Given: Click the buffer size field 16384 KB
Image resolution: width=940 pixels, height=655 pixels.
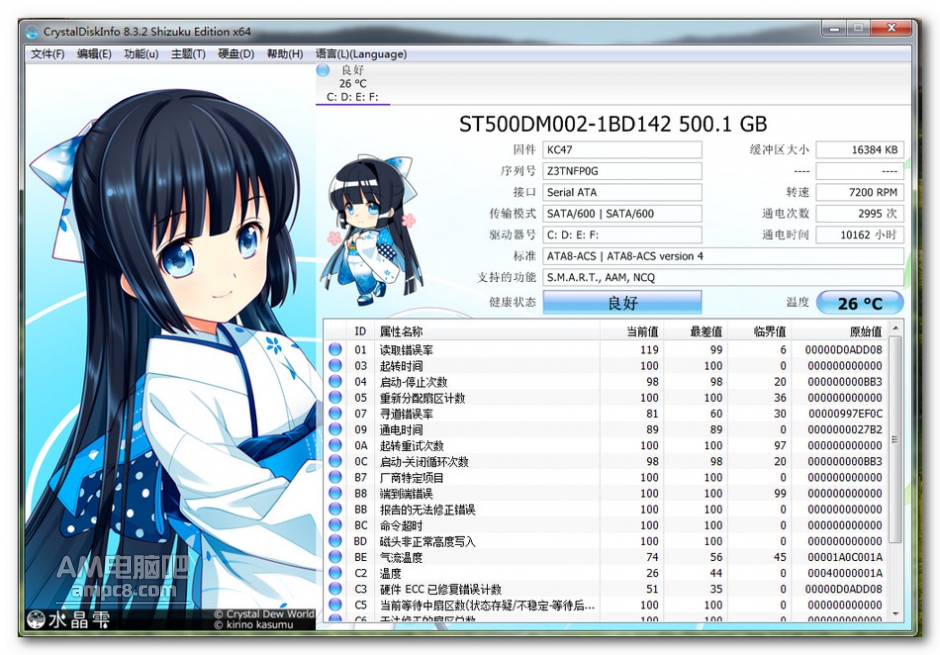Looking at the screenshot, I should 860,150.
